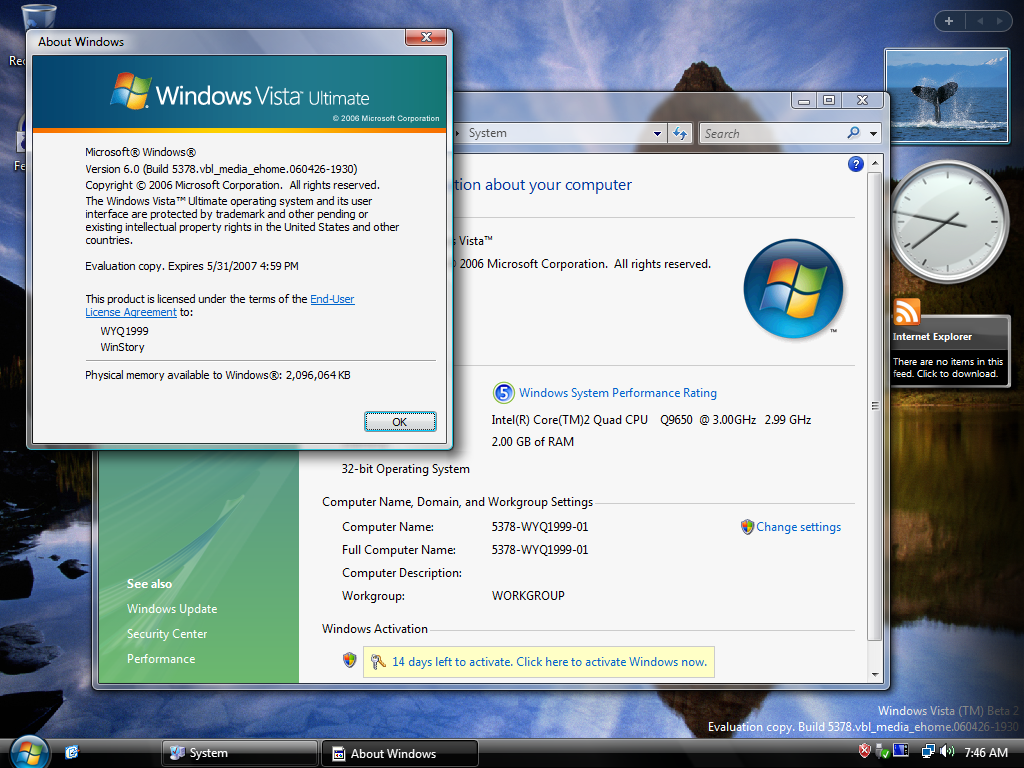Open Performance under See also
The width and height of the screenshot is (1024, 768).
point(161,658)
